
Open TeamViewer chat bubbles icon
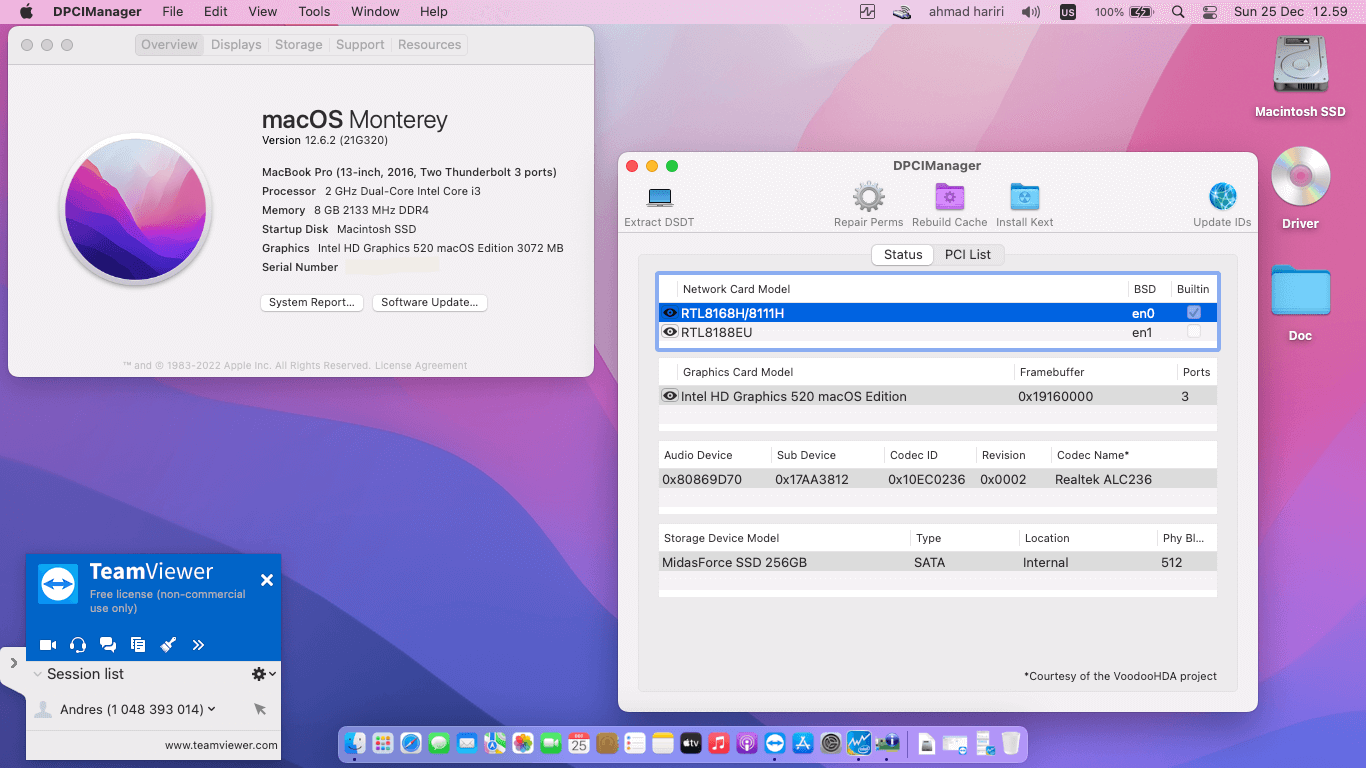pos(108,645)
